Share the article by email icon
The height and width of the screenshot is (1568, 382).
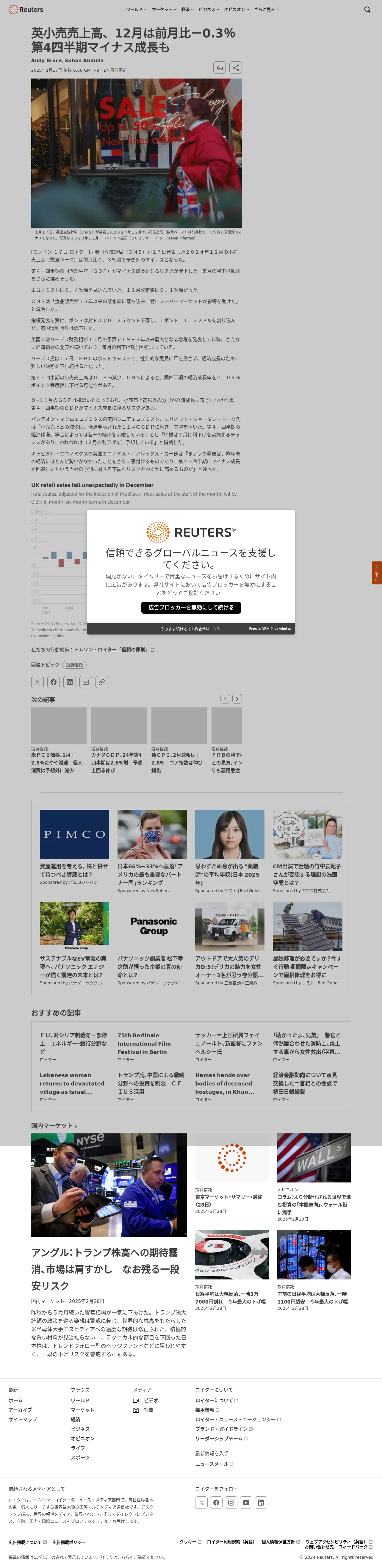click(x=86, y=682)
